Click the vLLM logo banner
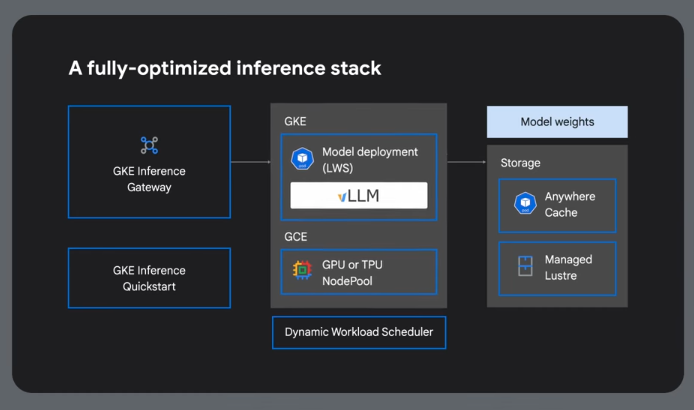Viewport: 694px width, 410px height. 359,196
